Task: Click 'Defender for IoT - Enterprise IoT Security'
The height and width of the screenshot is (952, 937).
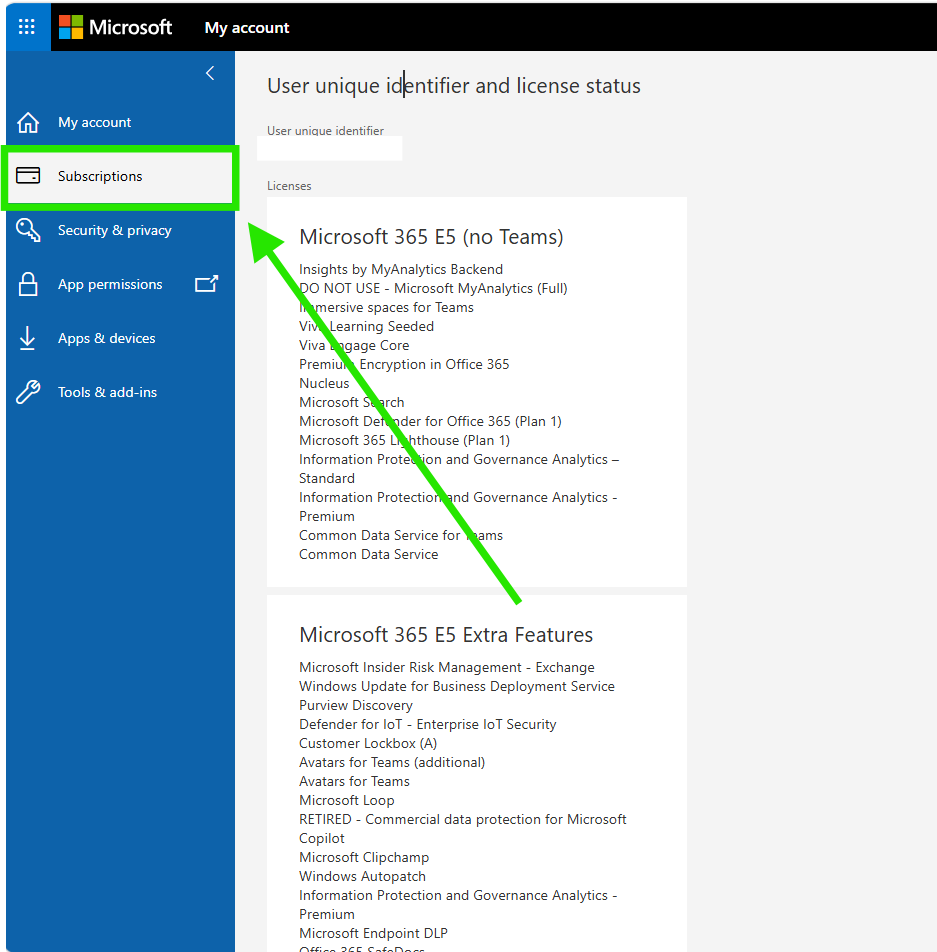Action: (428, 724)
